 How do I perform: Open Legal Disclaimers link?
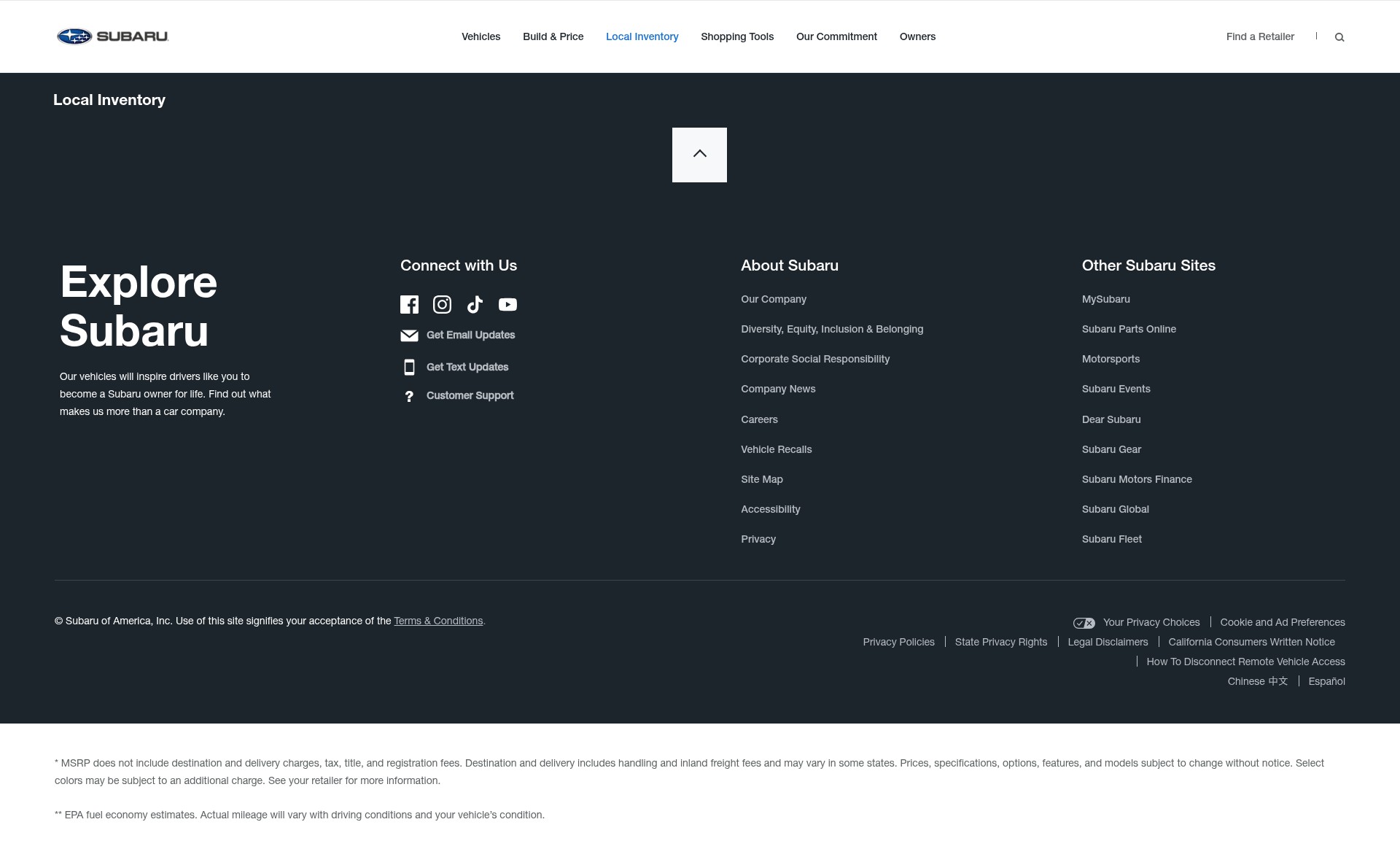[1108, 642]
